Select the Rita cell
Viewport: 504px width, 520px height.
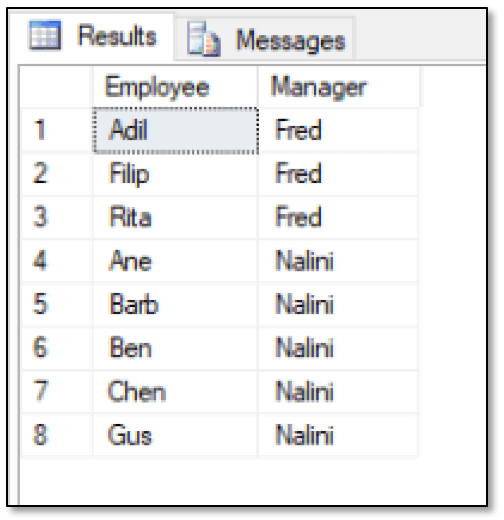175,218
